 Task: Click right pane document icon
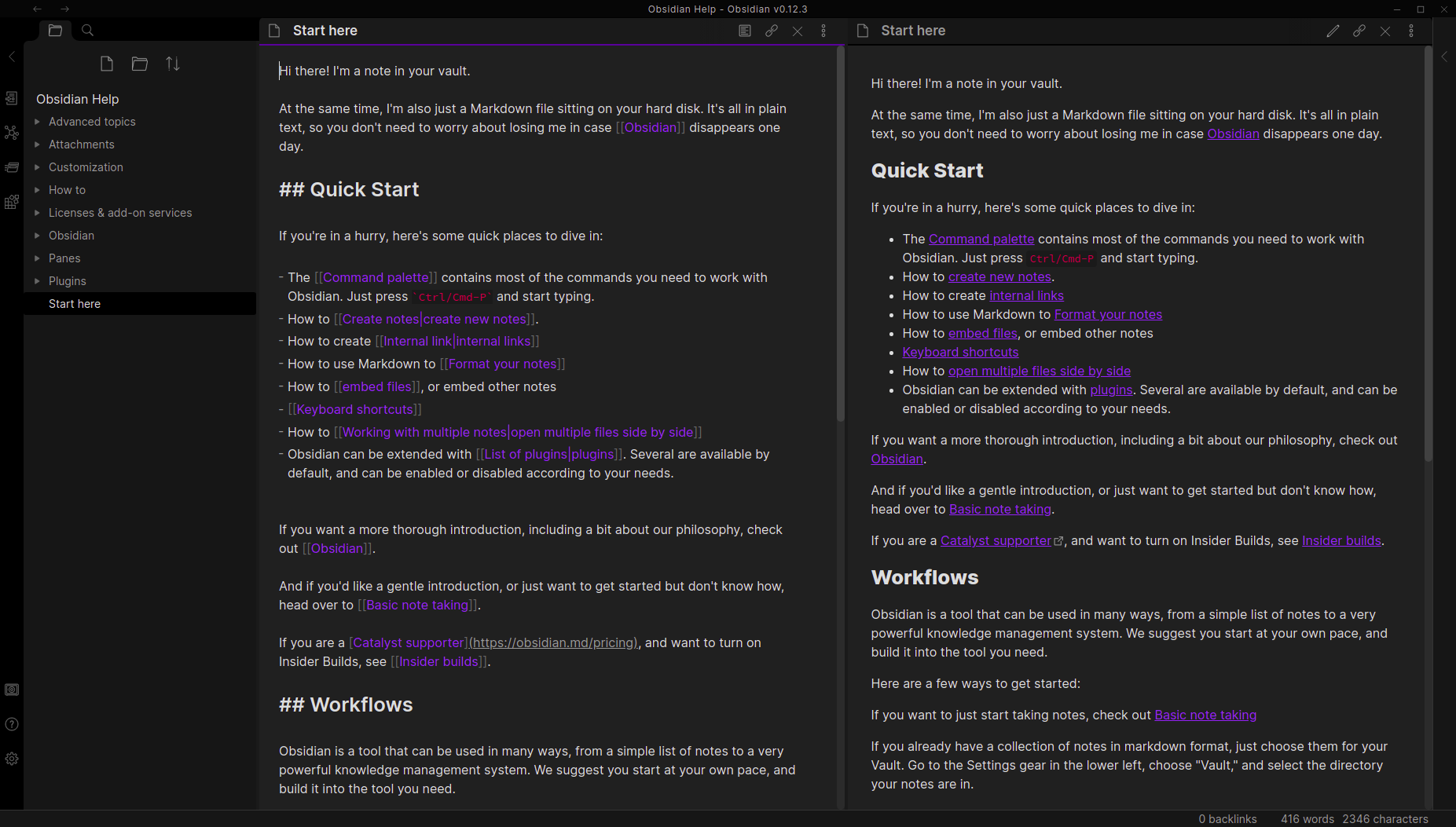(x=863, y=31)
